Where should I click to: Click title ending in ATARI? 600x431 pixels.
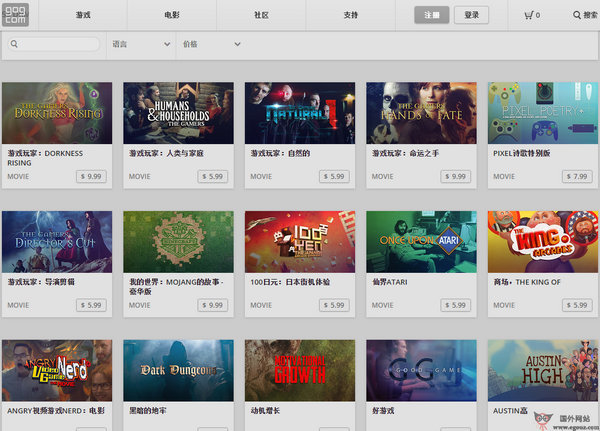[390, 282]
